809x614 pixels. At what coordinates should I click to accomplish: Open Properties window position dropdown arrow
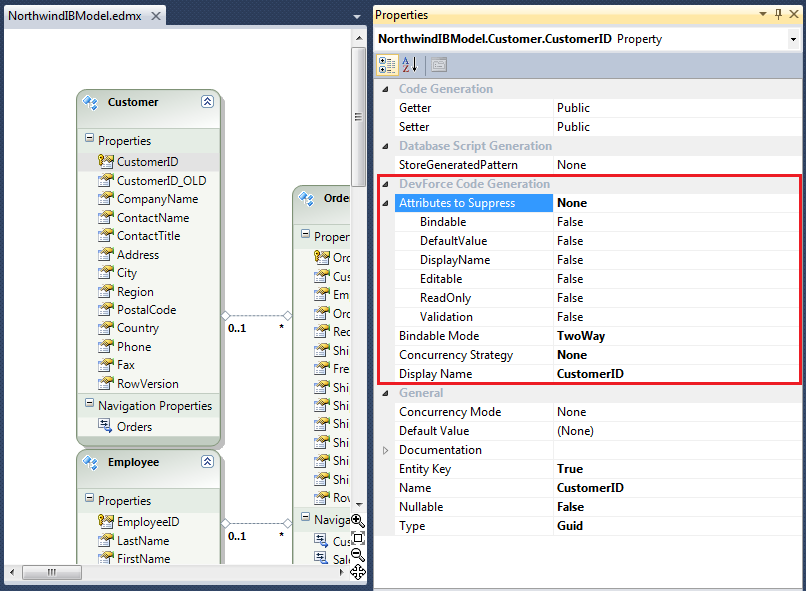pyautogui.click(x=763, y=14)
